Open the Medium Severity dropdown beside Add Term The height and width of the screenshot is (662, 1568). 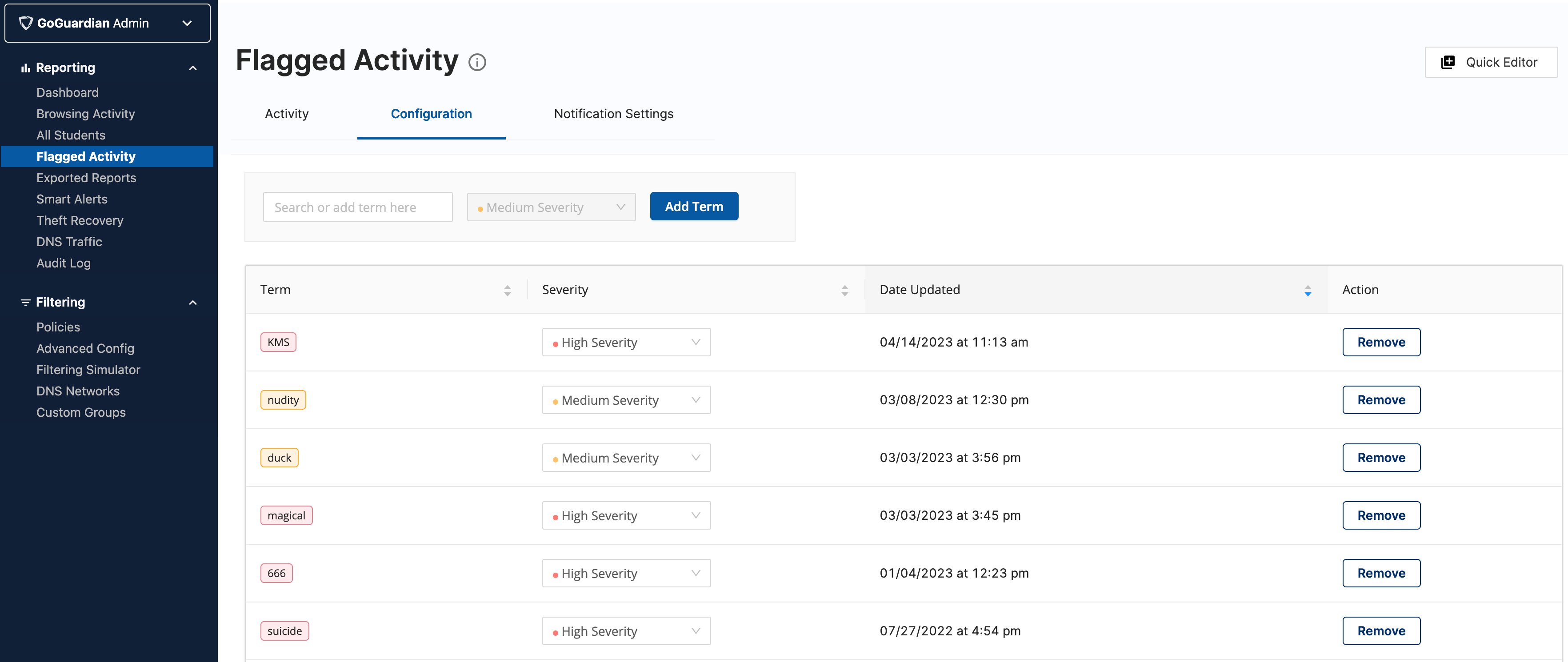pos(551,207)
